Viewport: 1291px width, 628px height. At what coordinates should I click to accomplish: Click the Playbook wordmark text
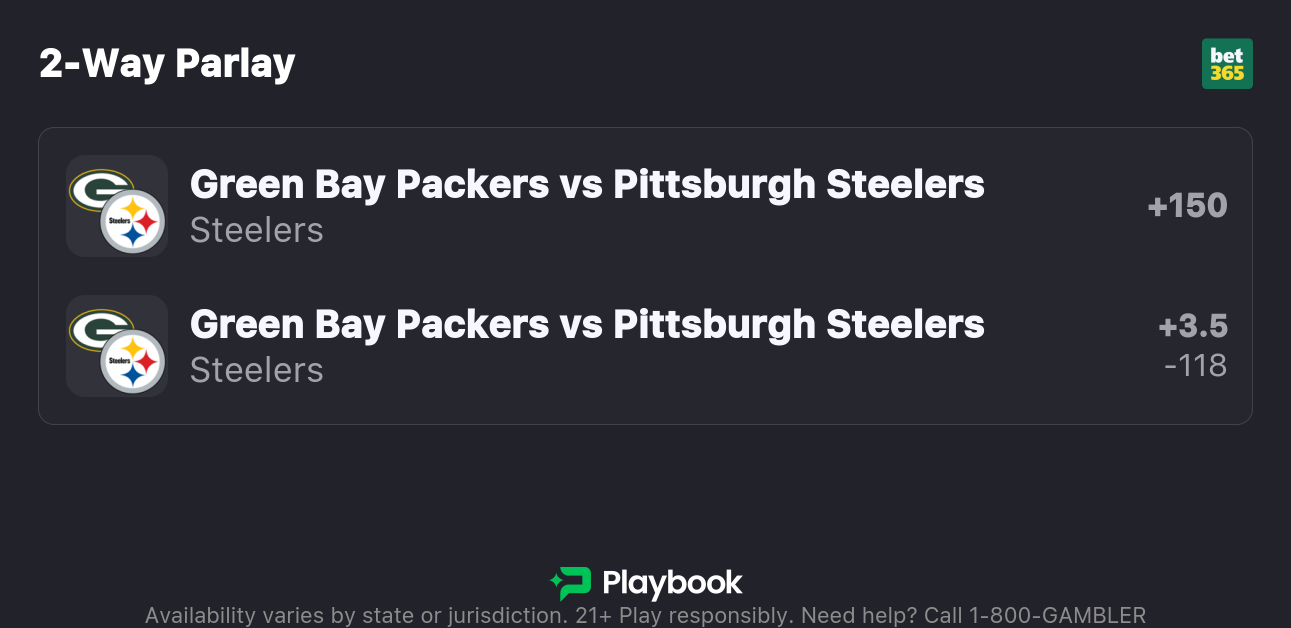(672, 583)
